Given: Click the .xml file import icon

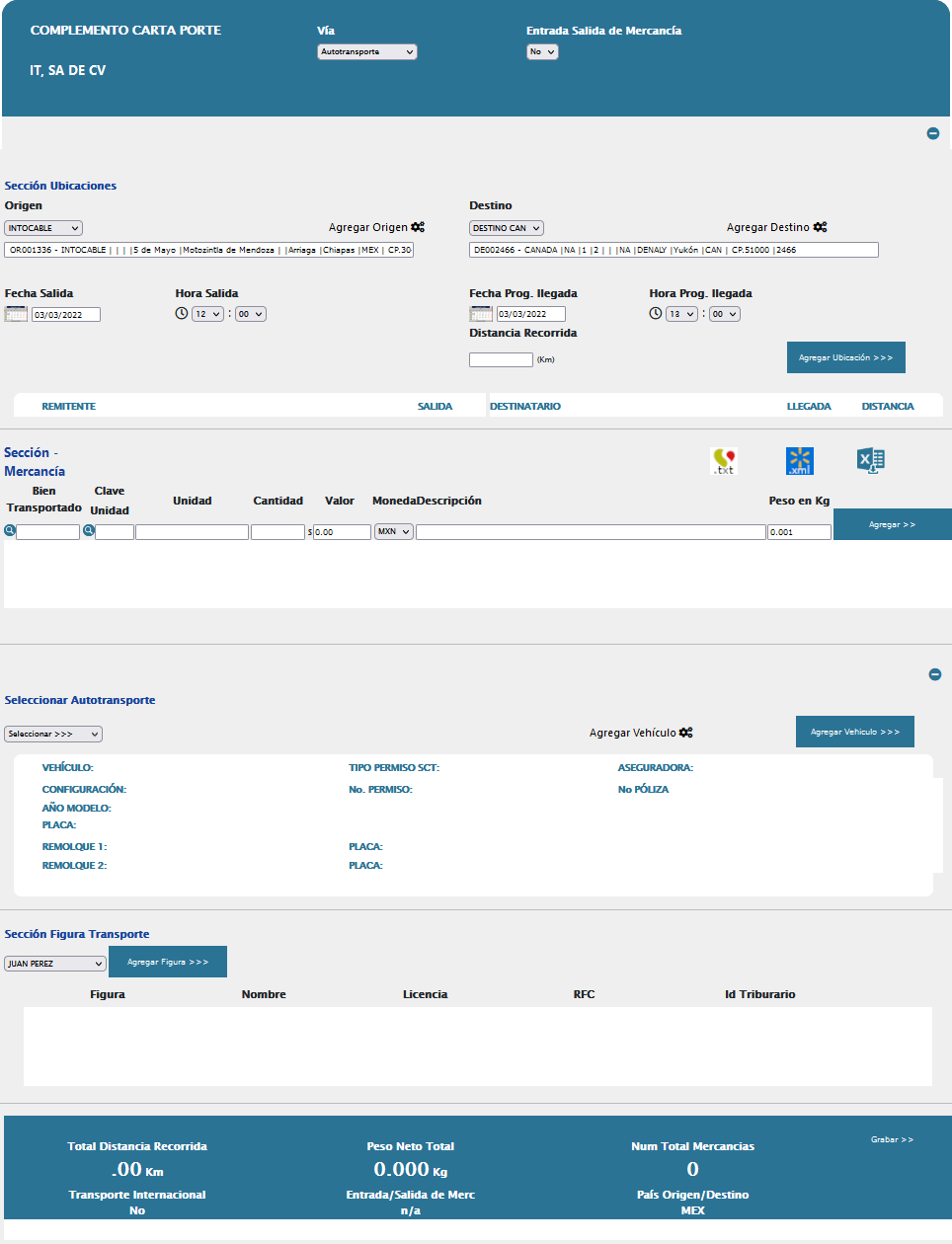Looking at the screenshot, I should (x=799, y=461).
